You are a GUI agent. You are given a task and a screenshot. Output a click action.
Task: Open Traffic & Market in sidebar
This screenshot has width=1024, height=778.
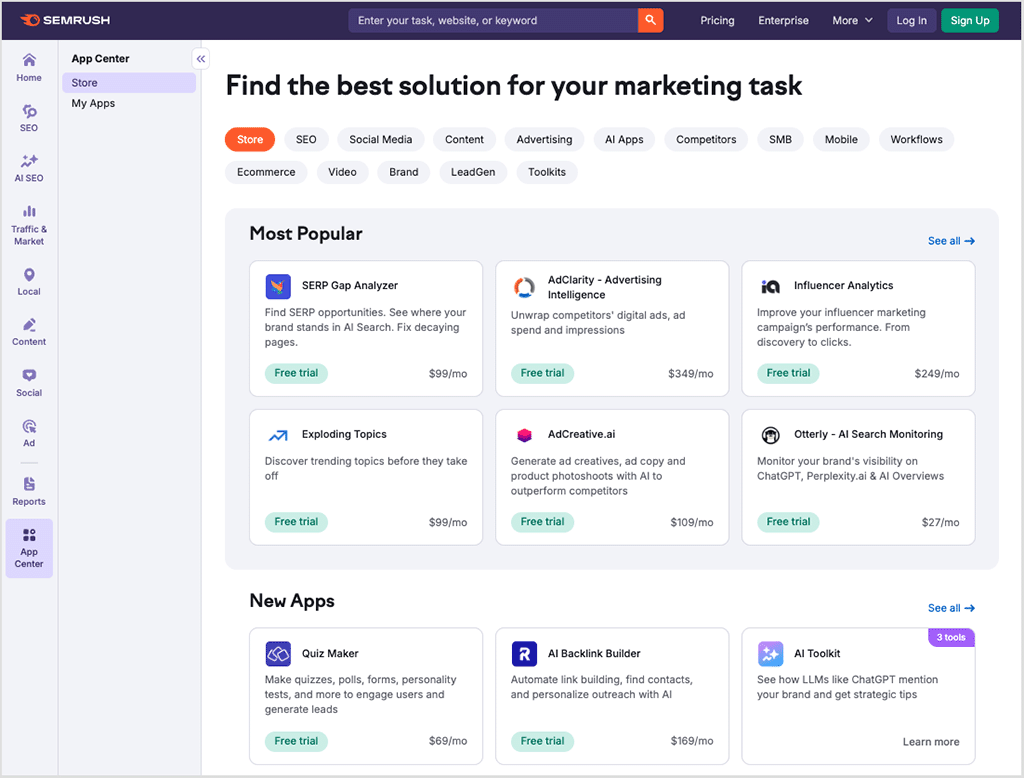(29, 225)
